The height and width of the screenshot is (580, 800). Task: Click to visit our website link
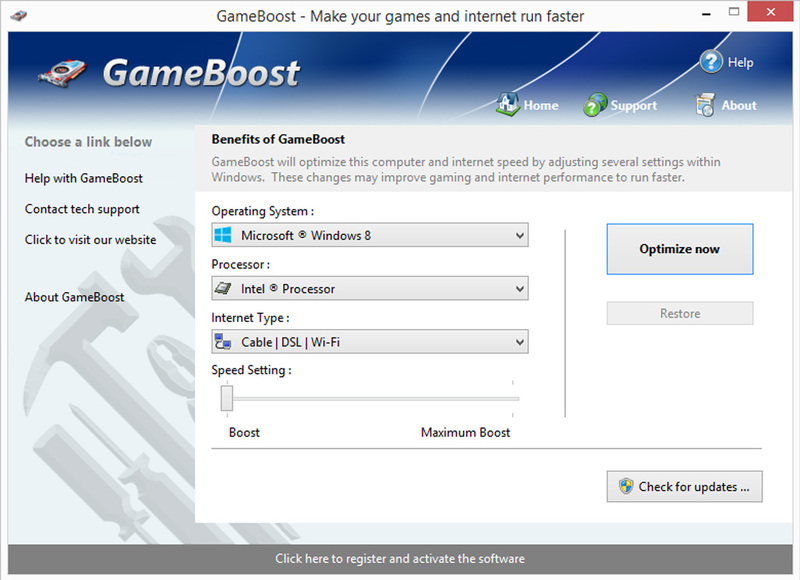(90, 240)
